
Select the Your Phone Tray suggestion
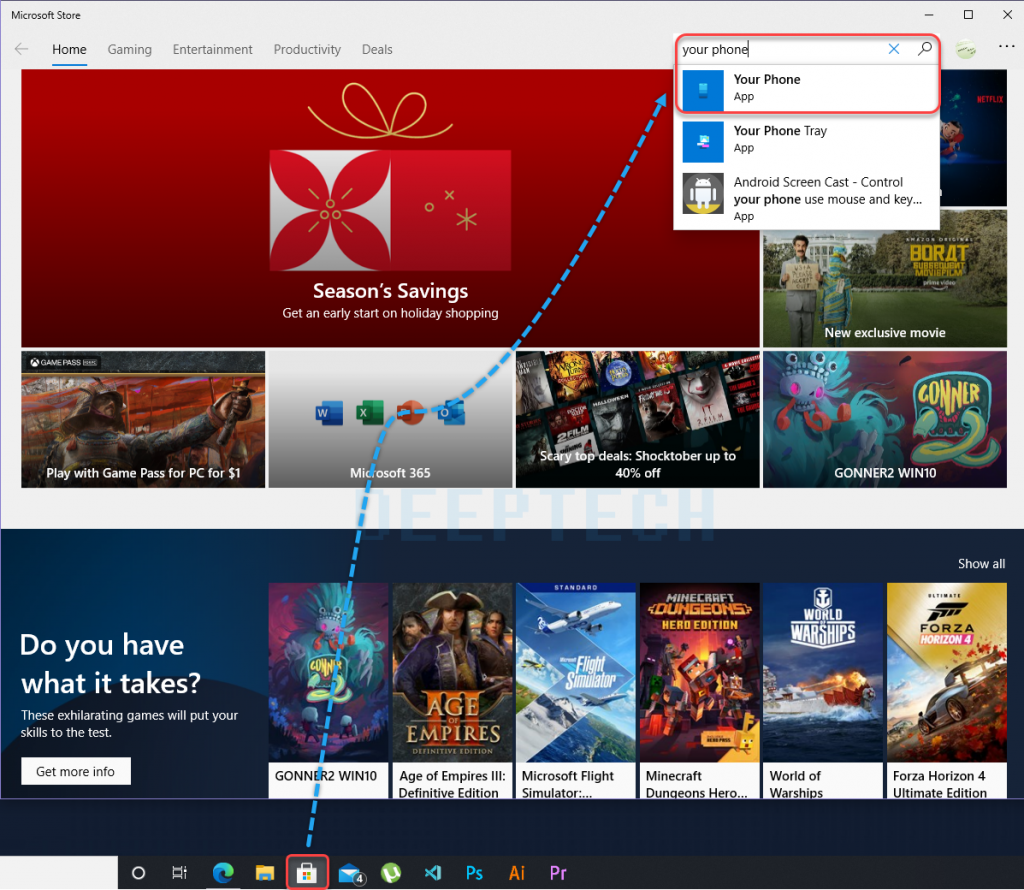[807, 140]
